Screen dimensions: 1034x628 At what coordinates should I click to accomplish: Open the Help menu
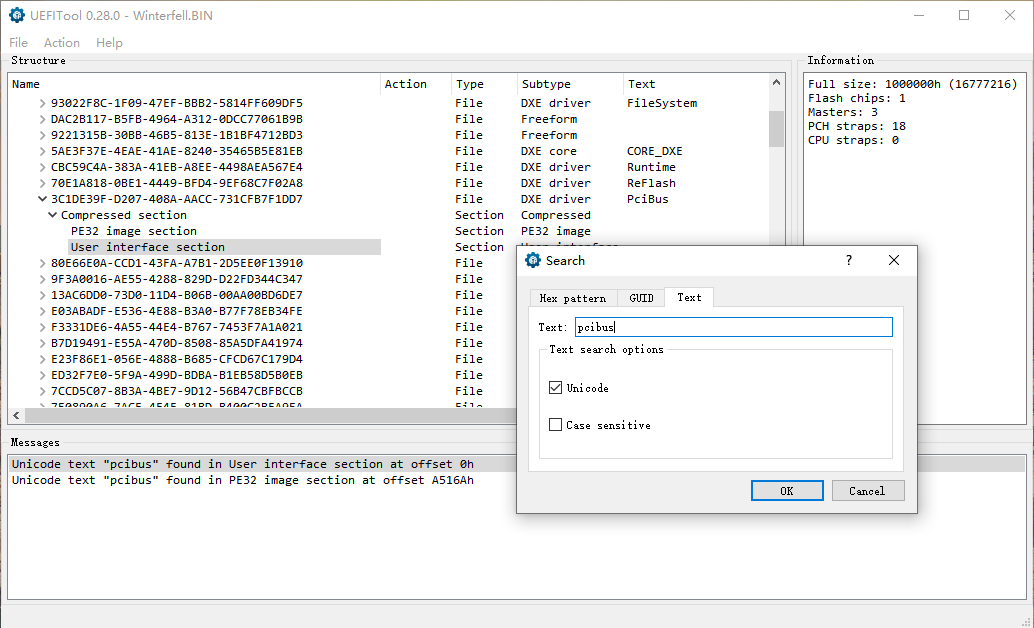click(109, 43)
